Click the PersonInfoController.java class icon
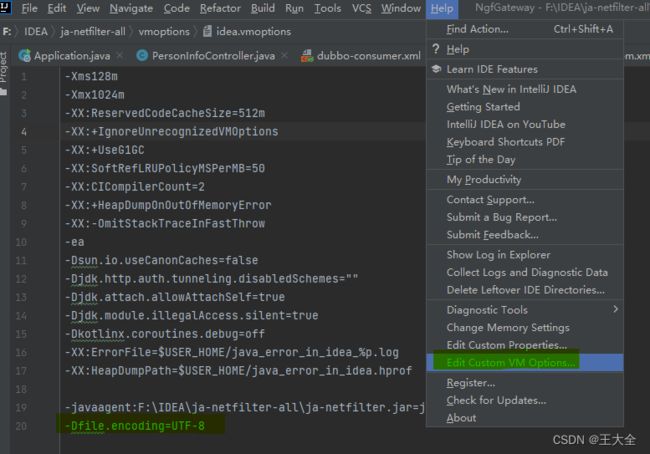The height and width of the screenshot is (454, 650). 142,56
